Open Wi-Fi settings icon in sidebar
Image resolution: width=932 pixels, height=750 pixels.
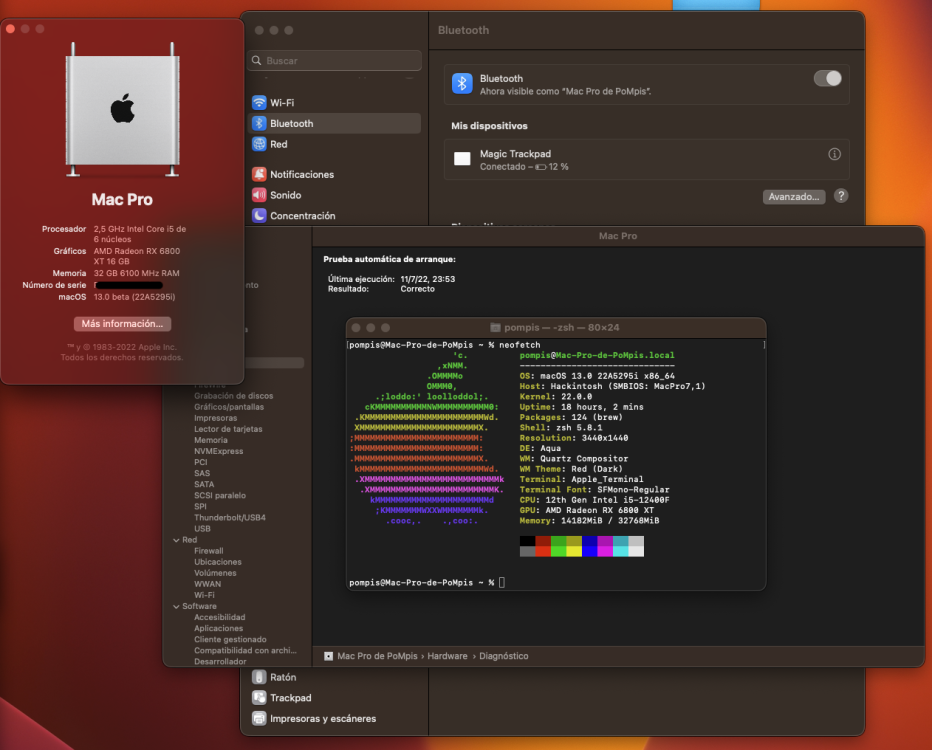click(259, 103)
